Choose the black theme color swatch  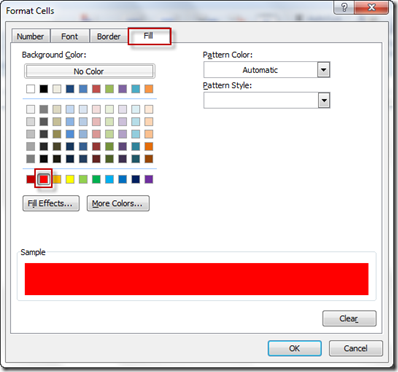pyautogui.click(x=44, y=89)
